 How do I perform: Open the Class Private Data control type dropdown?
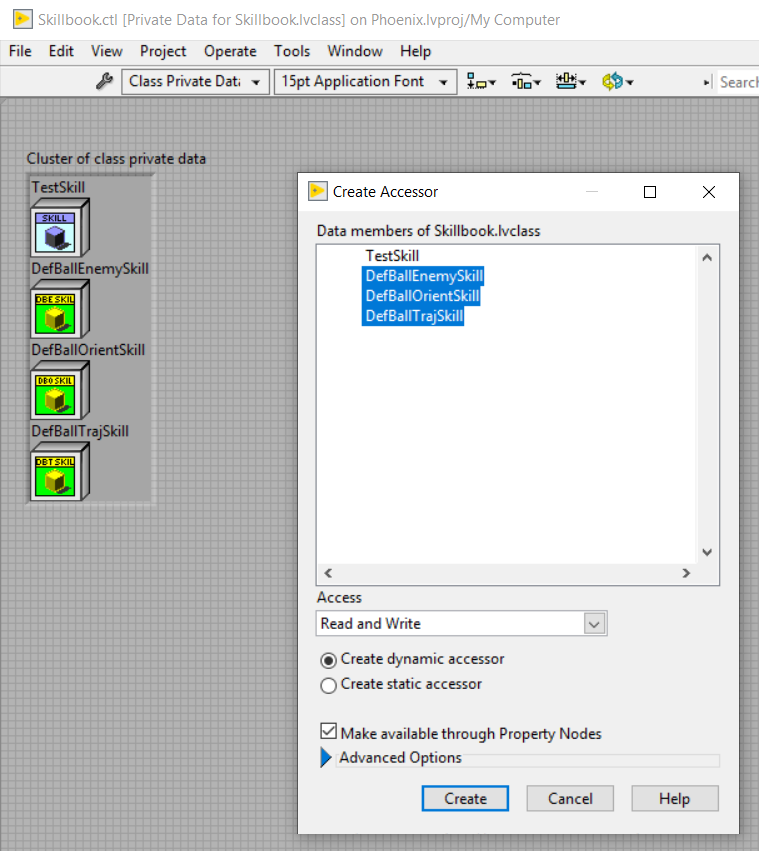pyautogui.click(x=195, y=82)
